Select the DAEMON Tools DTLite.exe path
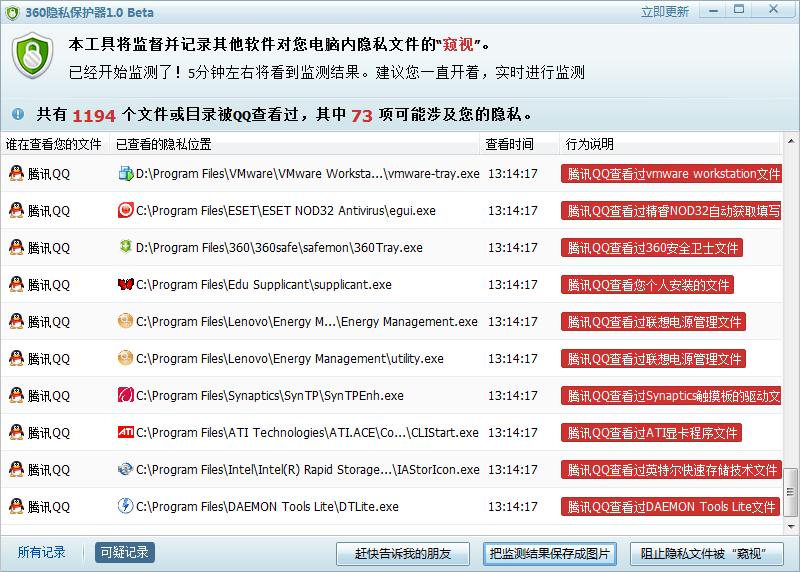Image resolution: width=800 pixels, height=572 pixels. click(x=267, y=506)
